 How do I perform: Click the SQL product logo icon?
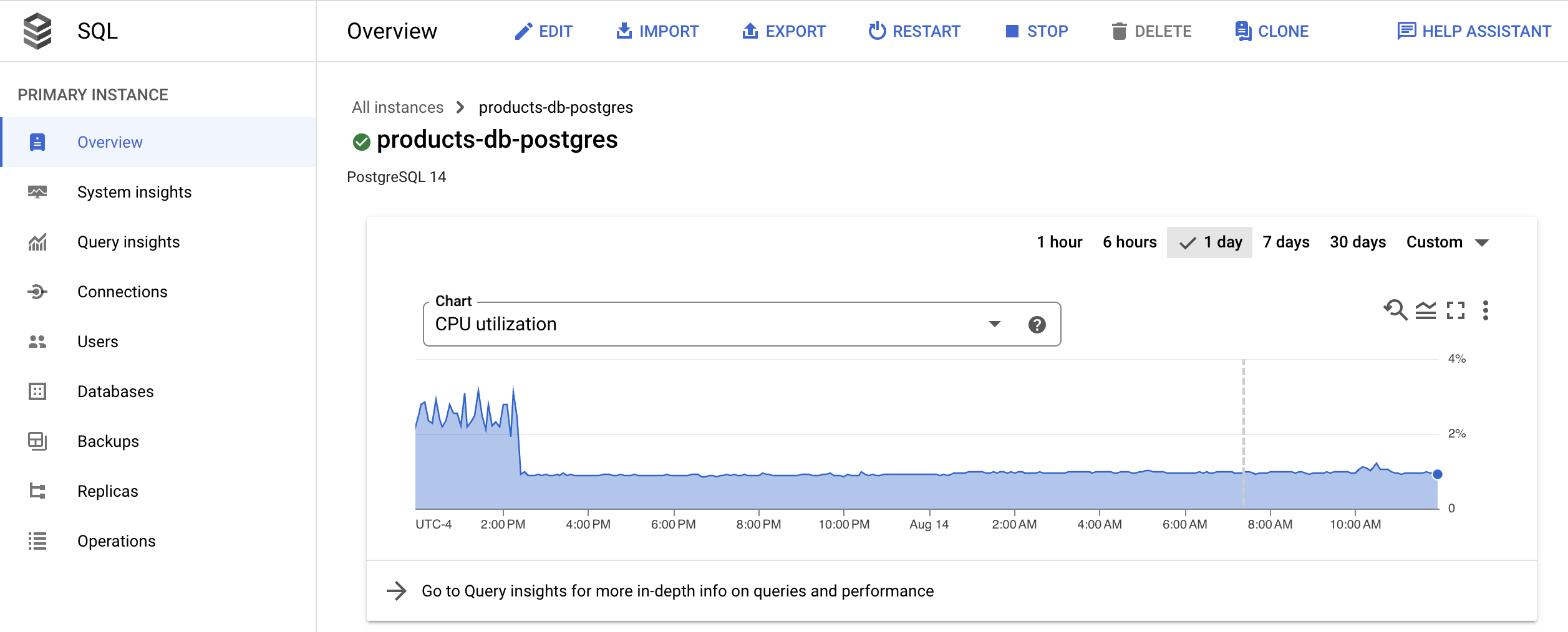point(39,30)
